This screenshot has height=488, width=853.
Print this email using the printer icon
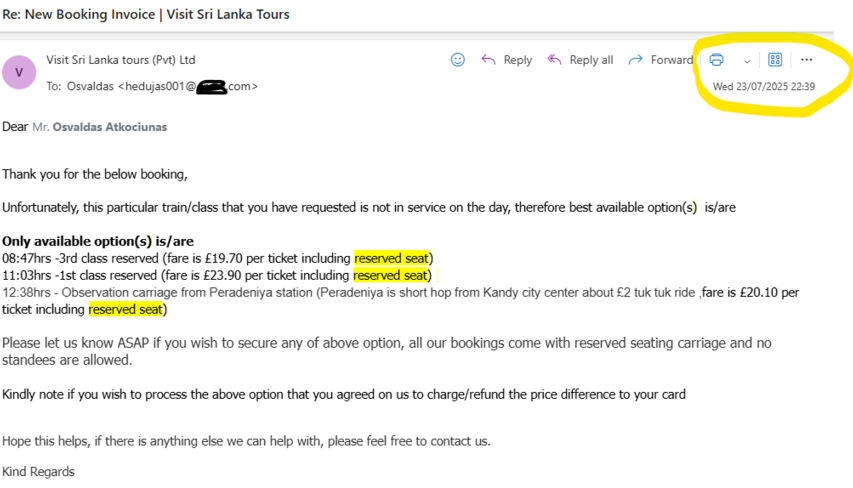coord(716,60)
